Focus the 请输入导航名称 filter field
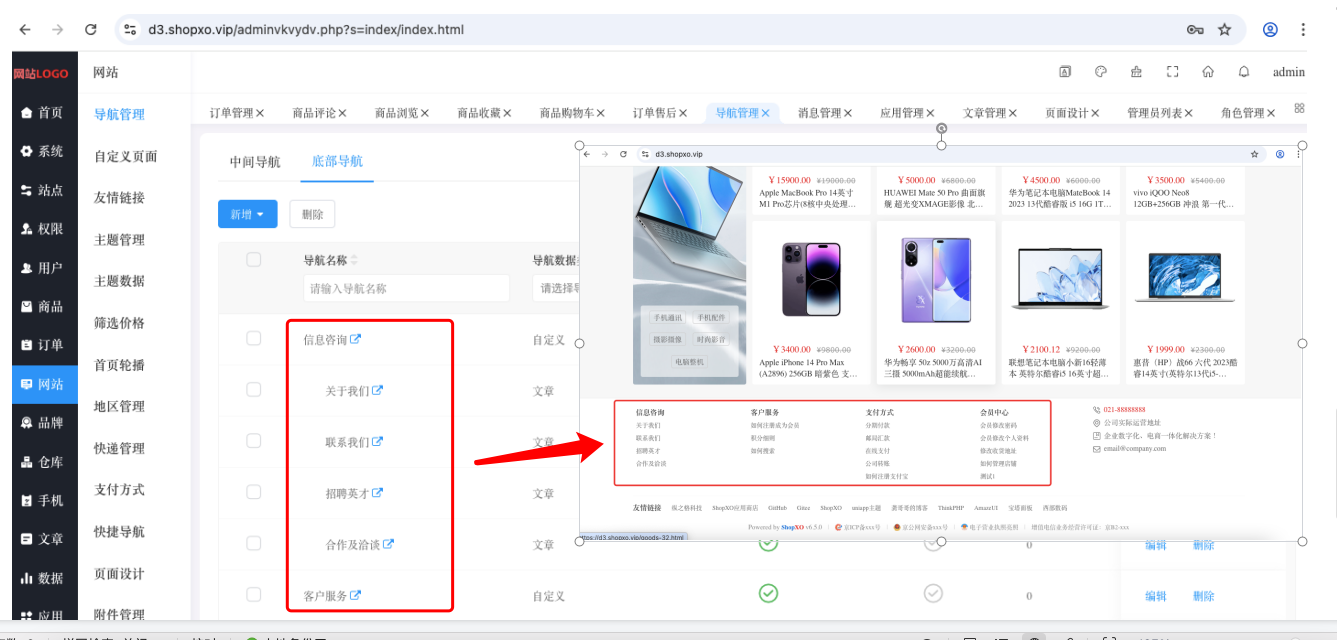Image resolution: width=1337 pixels, height=640 pixels. (x=405, y=288)
